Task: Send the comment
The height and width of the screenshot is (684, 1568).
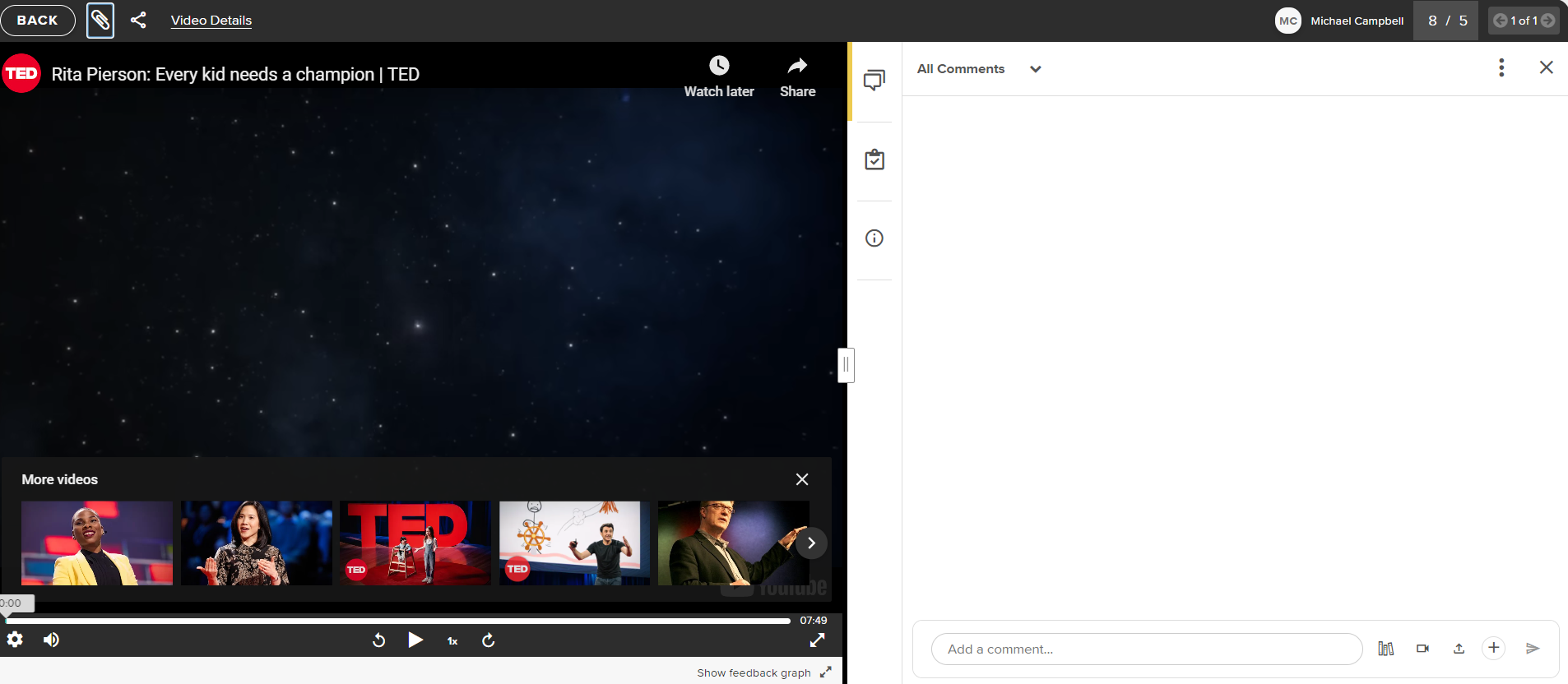Action: pos(1533,649)
